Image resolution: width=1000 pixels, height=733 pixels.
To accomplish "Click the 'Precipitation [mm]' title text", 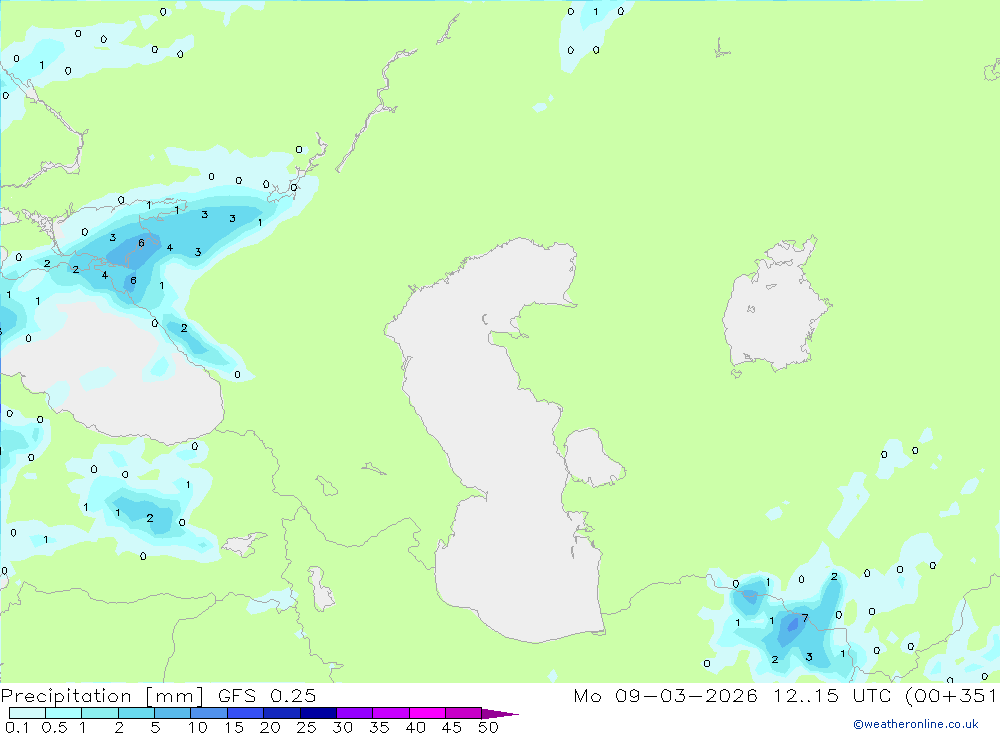I will 102,696.
